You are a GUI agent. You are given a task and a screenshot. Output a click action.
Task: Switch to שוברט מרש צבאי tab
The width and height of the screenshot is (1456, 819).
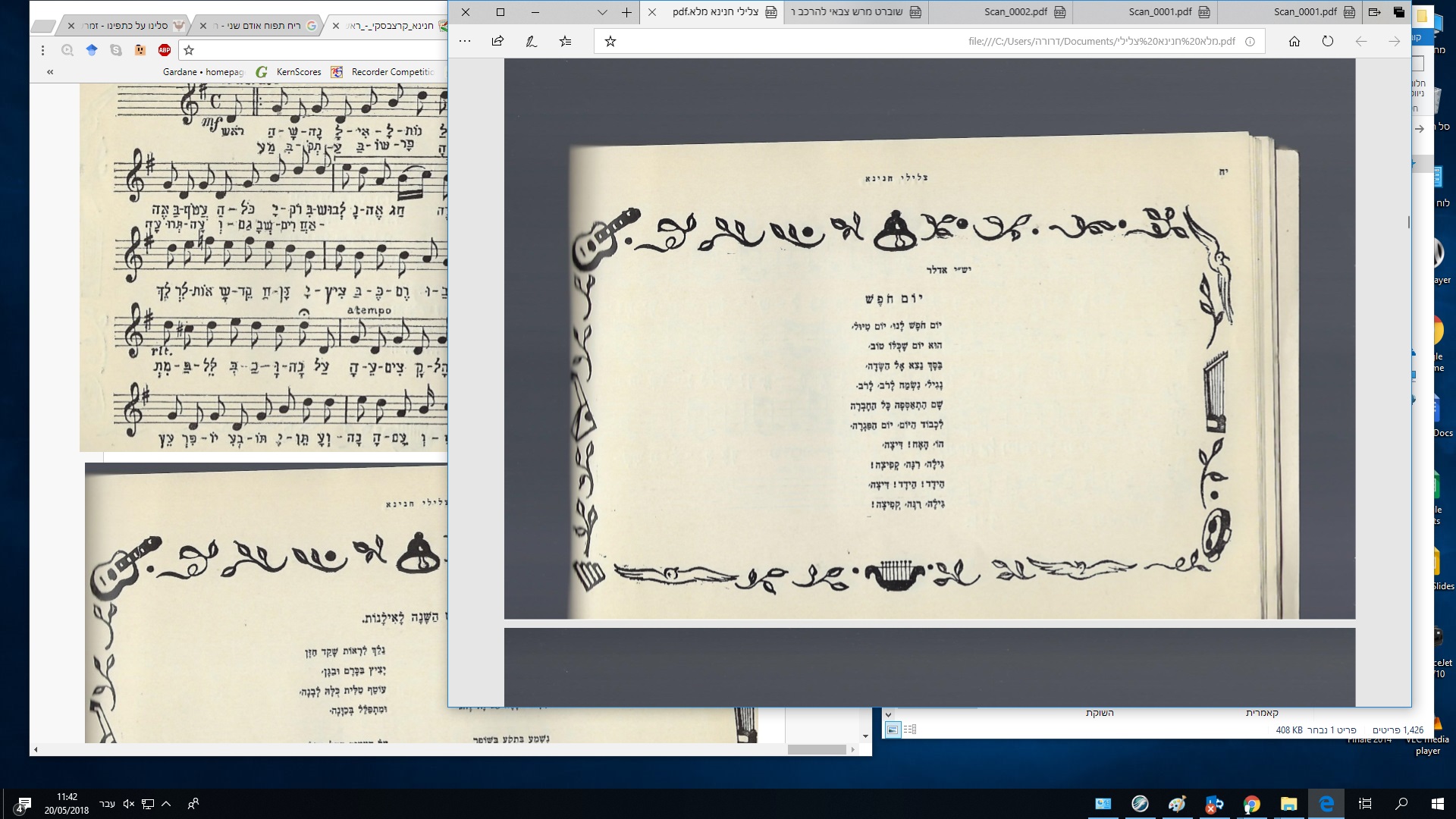point(856,12)
